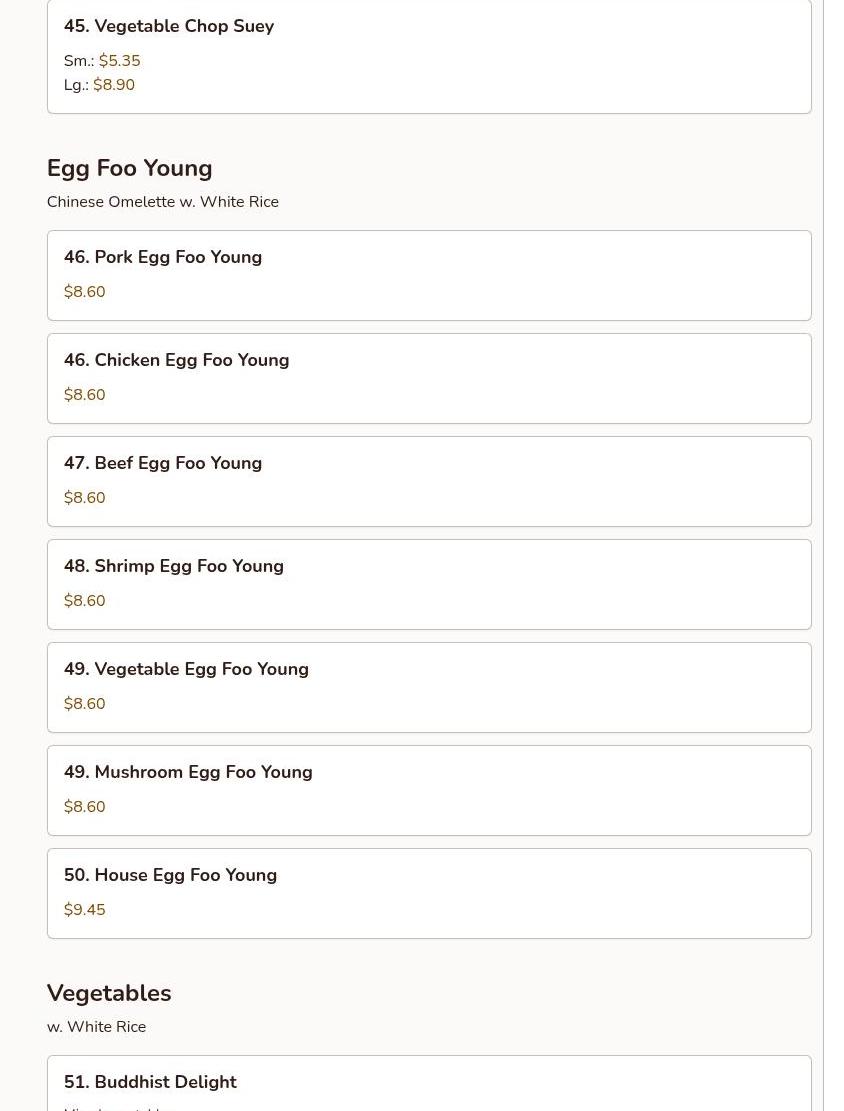This screenshot has width=844, height=1111.
Task: Click the large Chop Suey price $8.90
Action: (114, 85)
